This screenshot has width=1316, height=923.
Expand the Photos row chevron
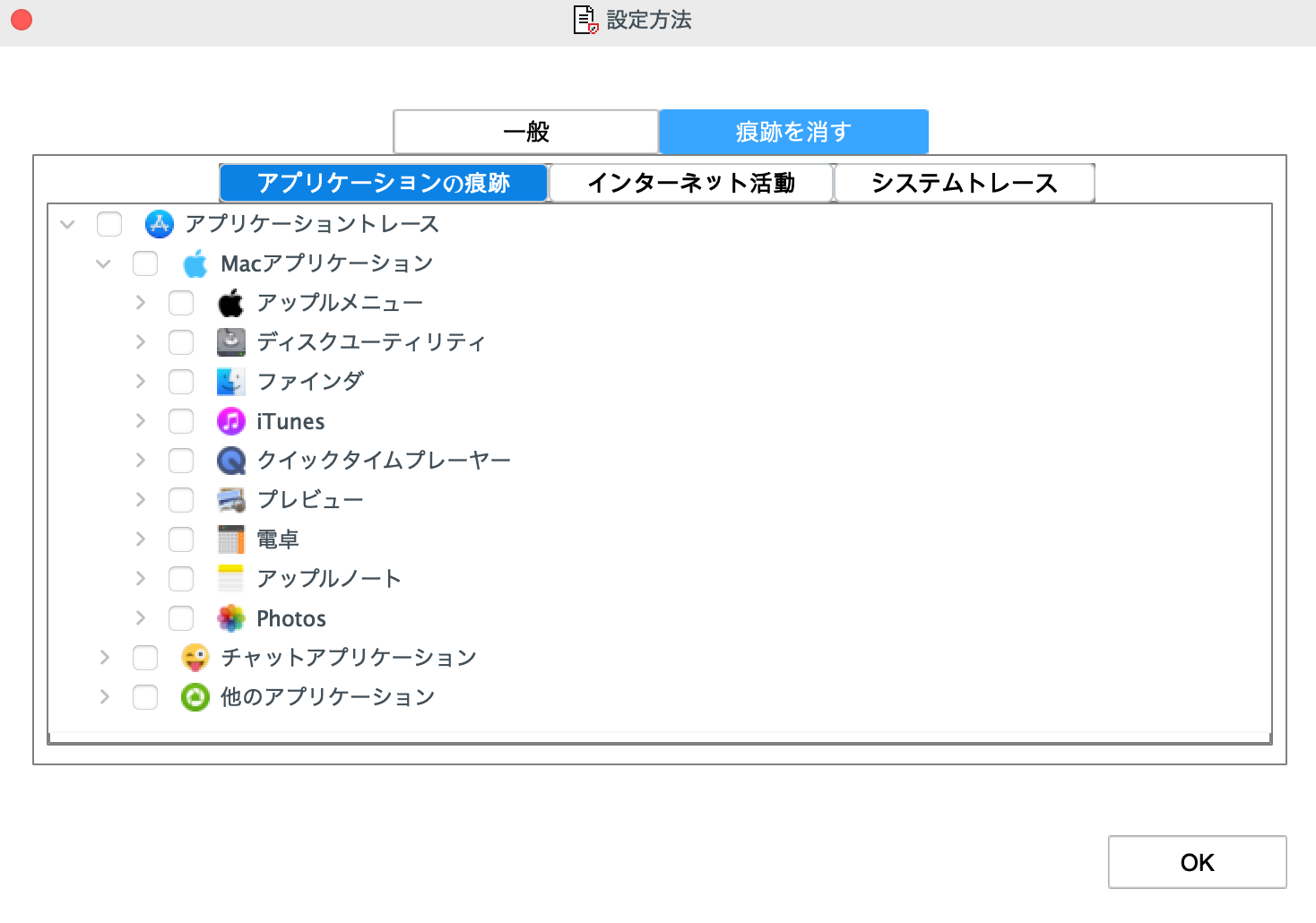click(141, 618)
